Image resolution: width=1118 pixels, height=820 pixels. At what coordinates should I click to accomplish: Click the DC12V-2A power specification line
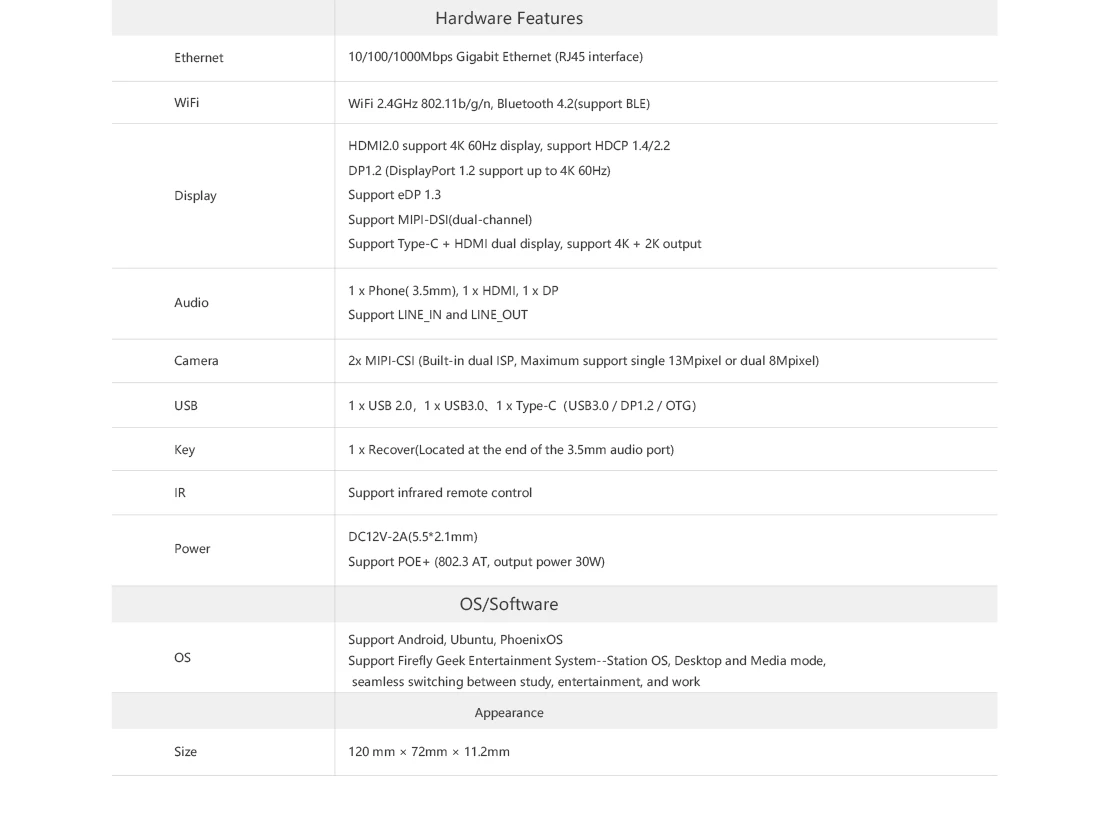coord(412,537)
